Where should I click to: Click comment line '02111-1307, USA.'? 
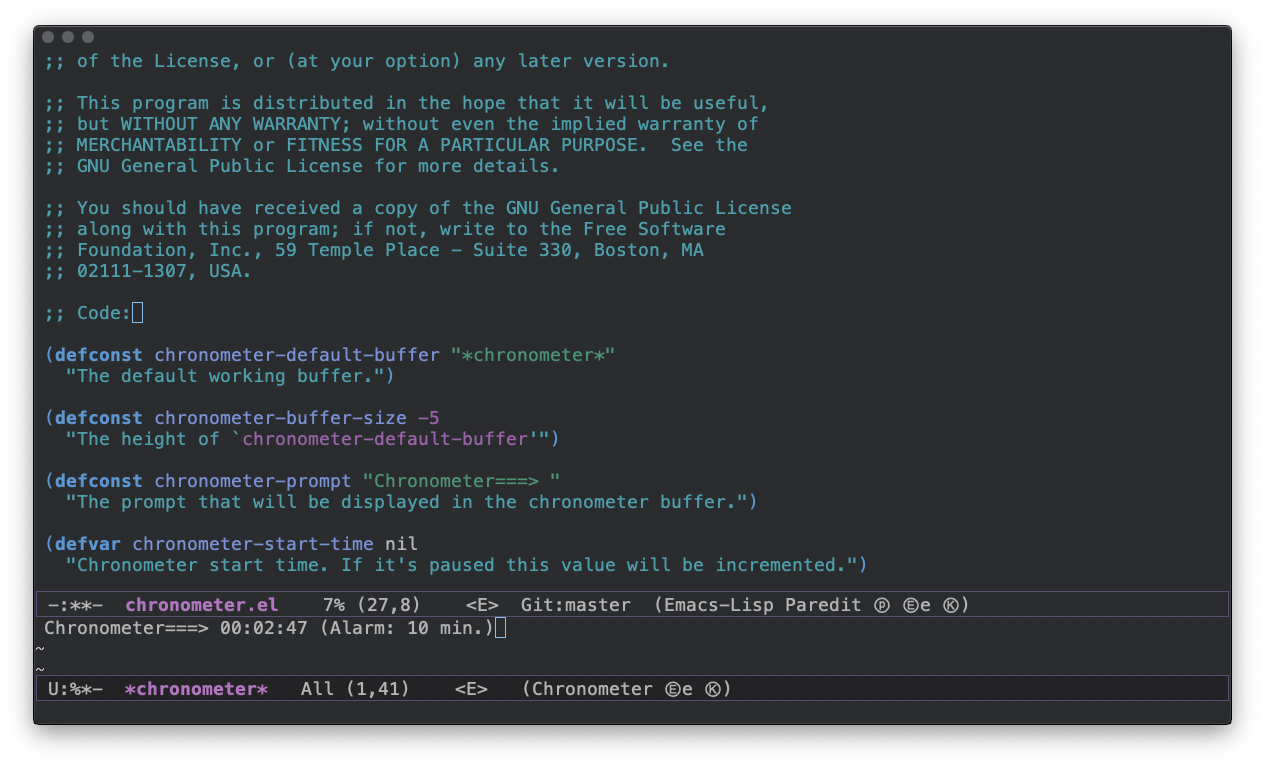click(148, 271)
